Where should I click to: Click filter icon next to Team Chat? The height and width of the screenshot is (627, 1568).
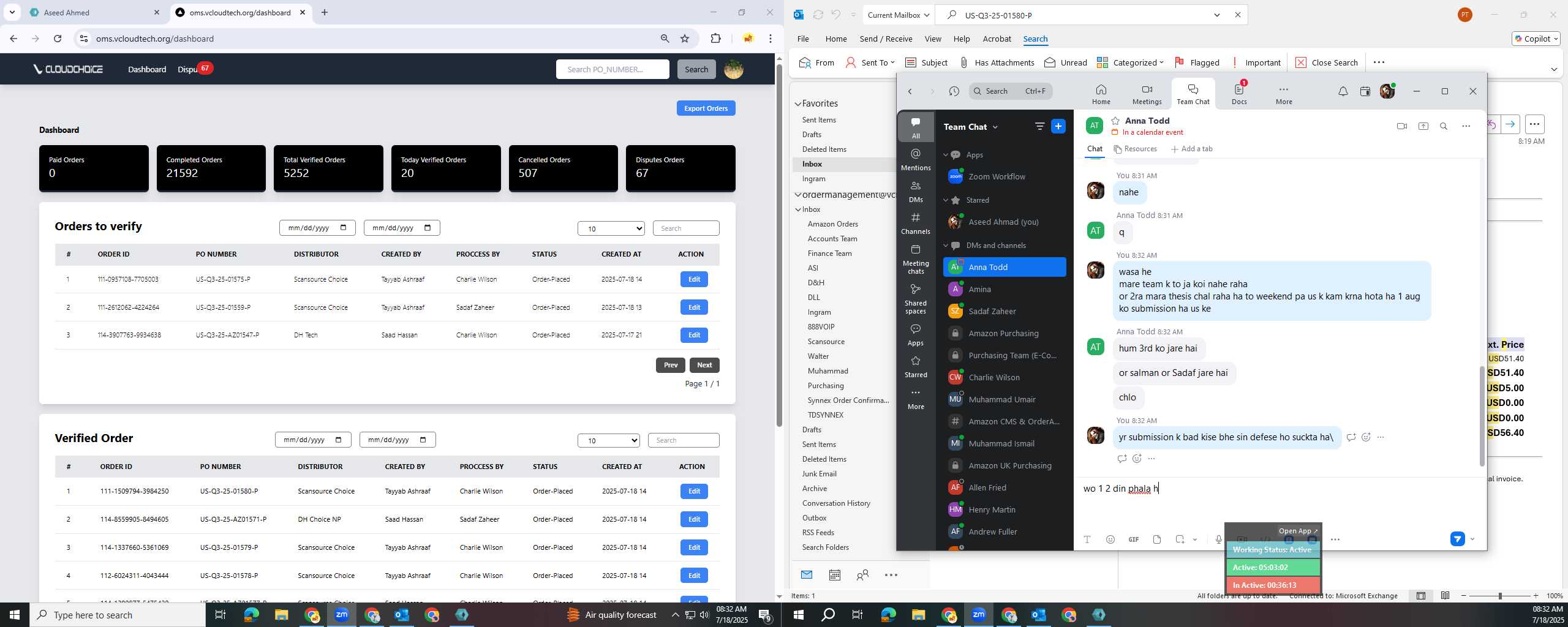pos(1039,126)
